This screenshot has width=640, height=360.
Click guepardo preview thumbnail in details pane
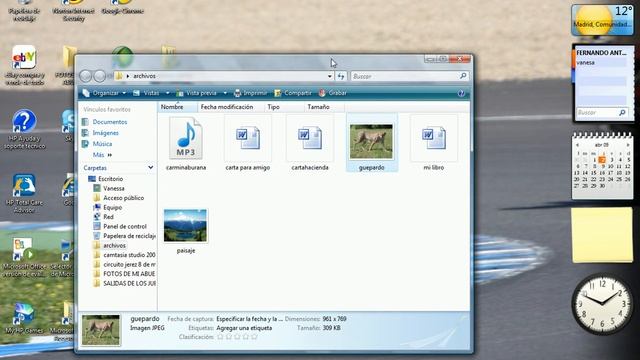(101, 330)
